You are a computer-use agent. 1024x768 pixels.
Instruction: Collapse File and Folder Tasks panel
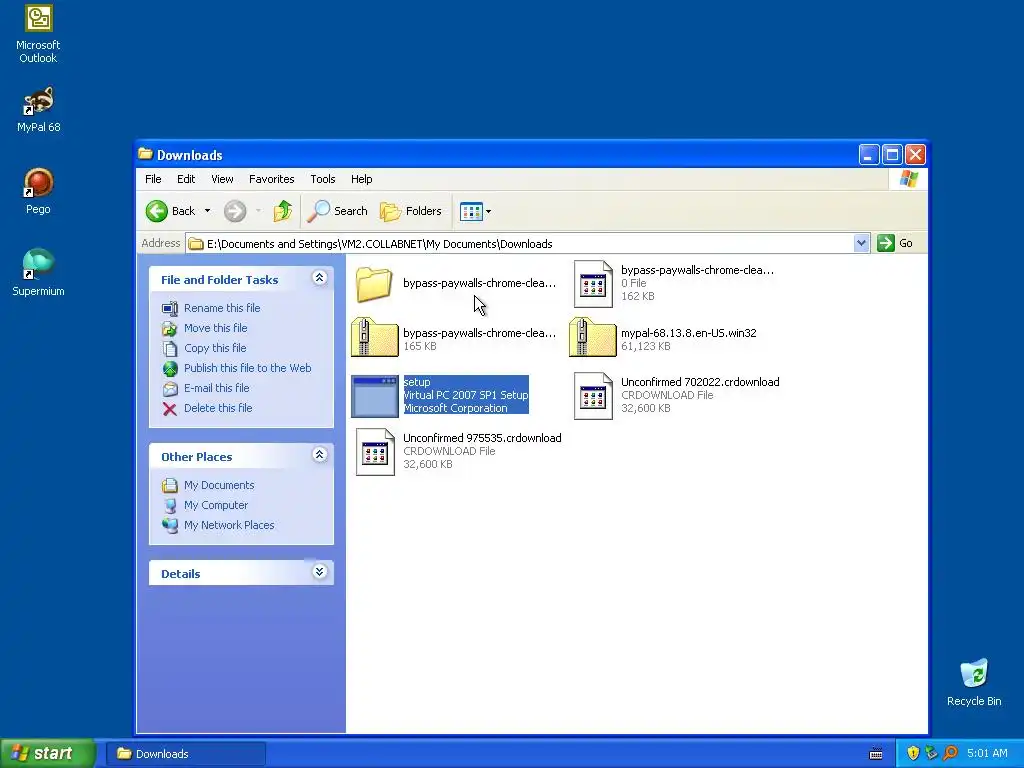(x=319, y=278)
